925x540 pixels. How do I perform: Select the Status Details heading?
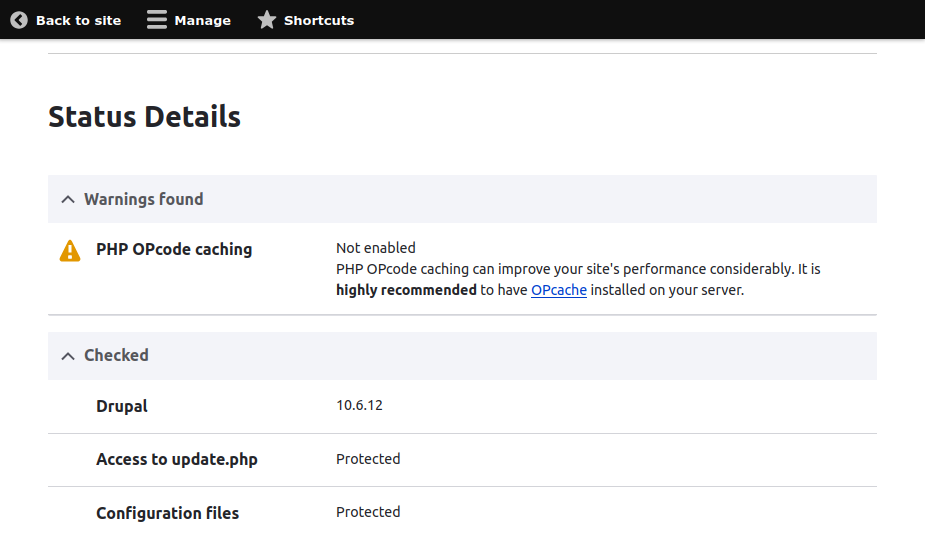[x=145, y=117]
